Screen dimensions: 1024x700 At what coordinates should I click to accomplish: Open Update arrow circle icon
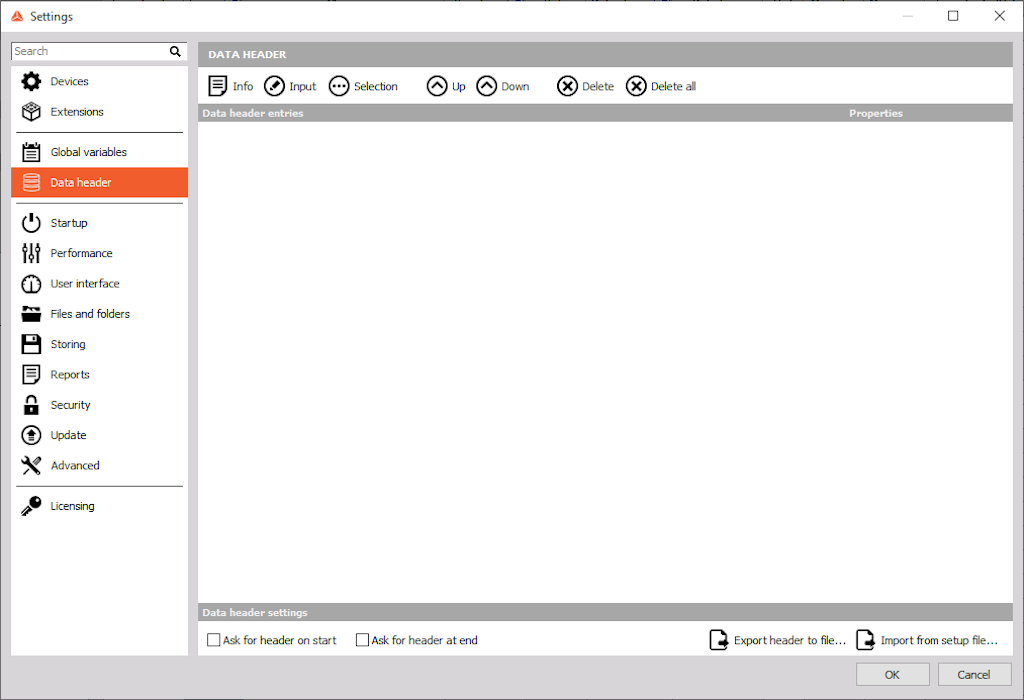pos(31,435)
